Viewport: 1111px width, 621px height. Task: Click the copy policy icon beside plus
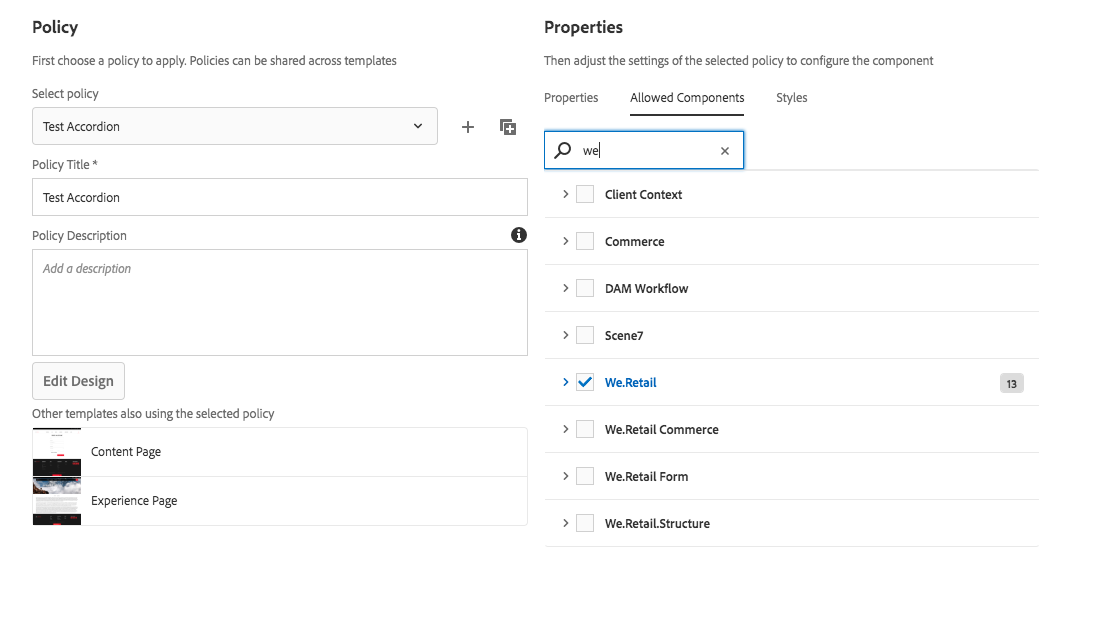pyautogui.click(x=508, y=126)
